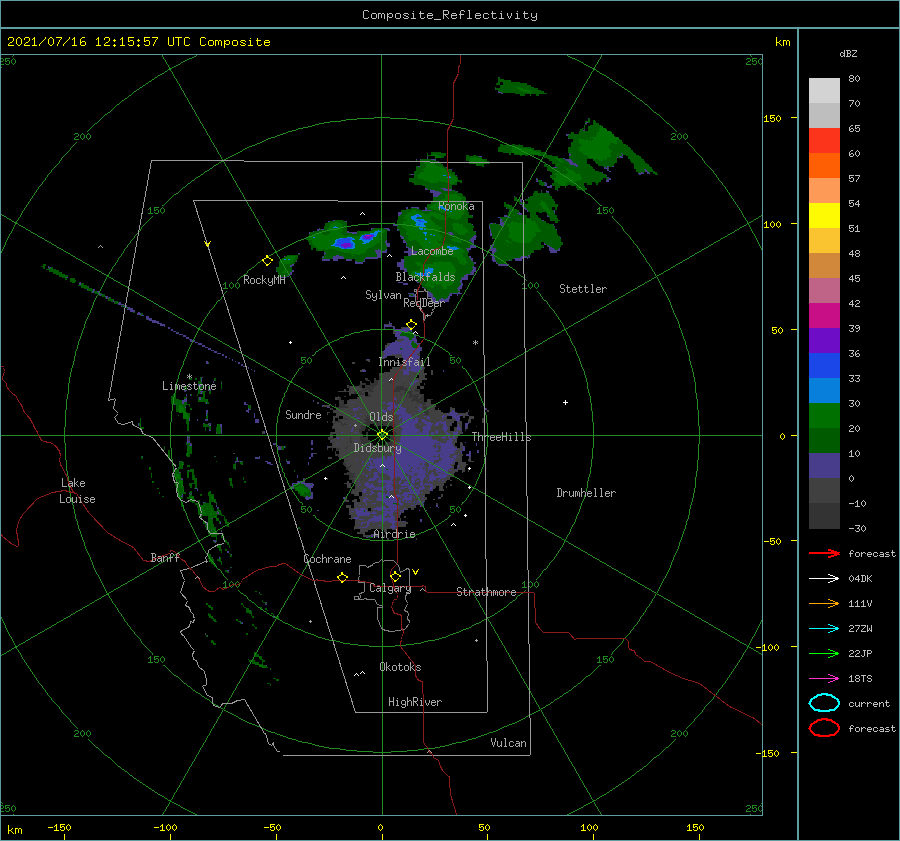This screenshot has width=900, height=841.
Task: Click the Ponoka city label
Action: [x=456, y=206]
